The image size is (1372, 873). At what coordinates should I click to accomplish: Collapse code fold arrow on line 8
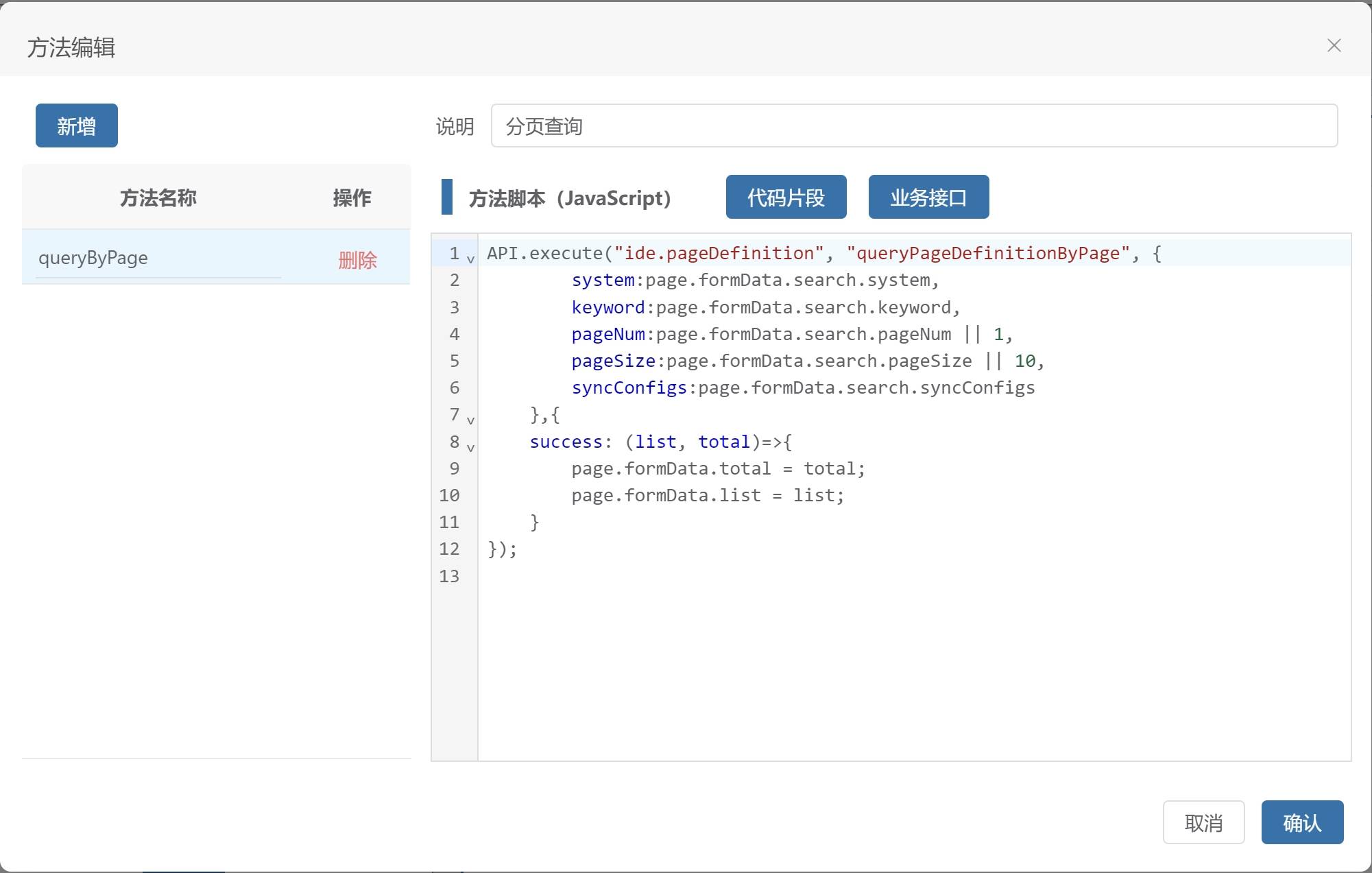coord(470,447)
